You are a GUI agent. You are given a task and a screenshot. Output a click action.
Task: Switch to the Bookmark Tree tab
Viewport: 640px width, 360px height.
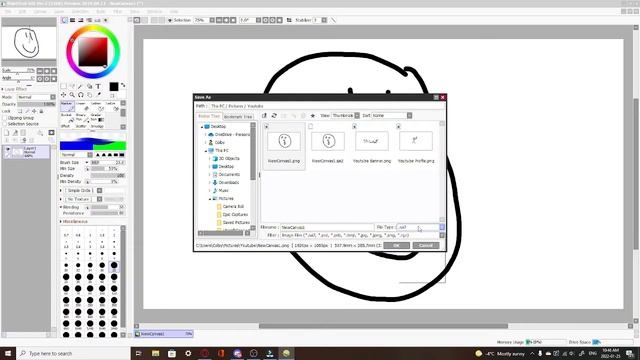pos(238,117)
